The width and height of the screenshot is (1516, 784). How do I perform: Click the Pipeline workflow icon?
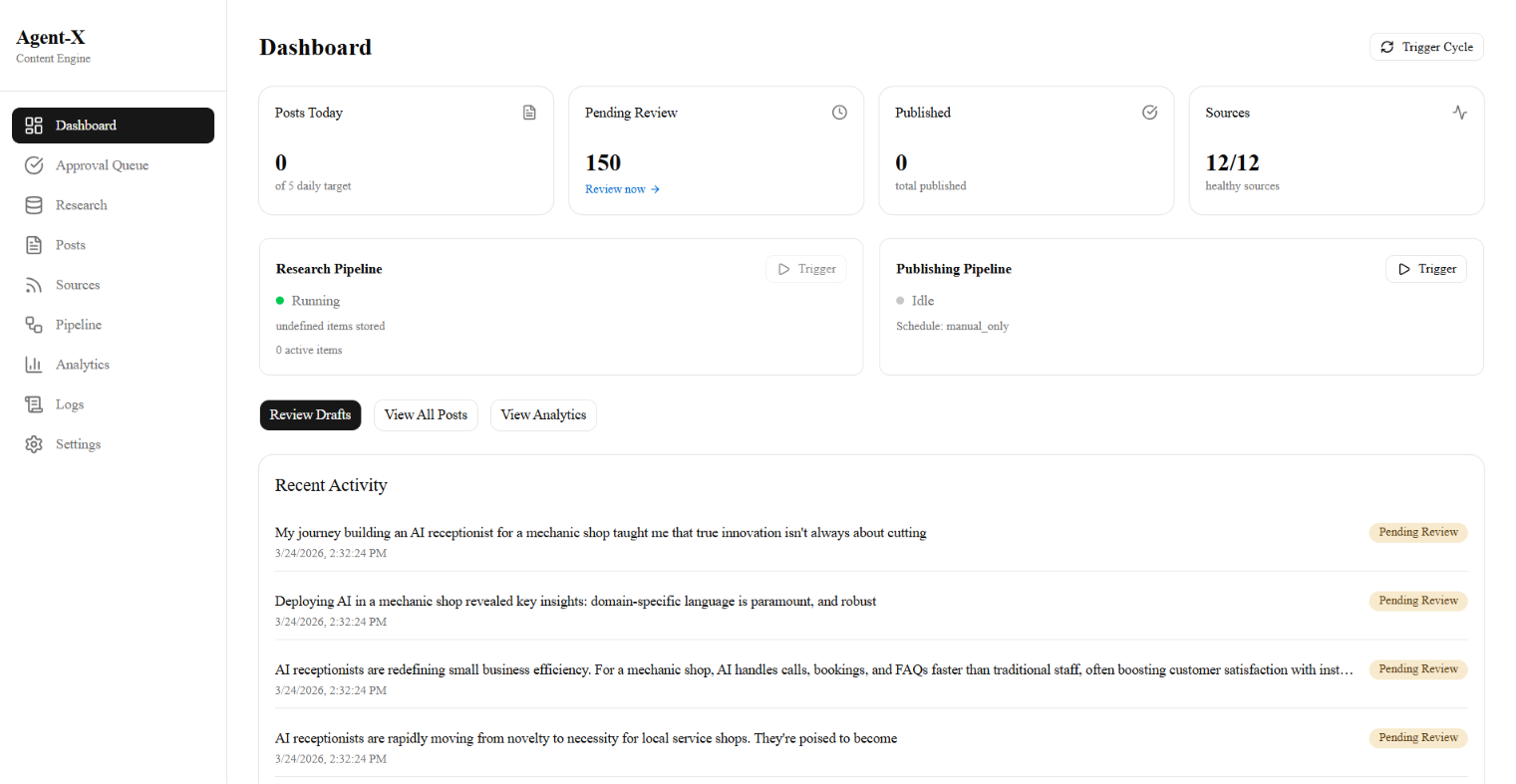point(34,325)
